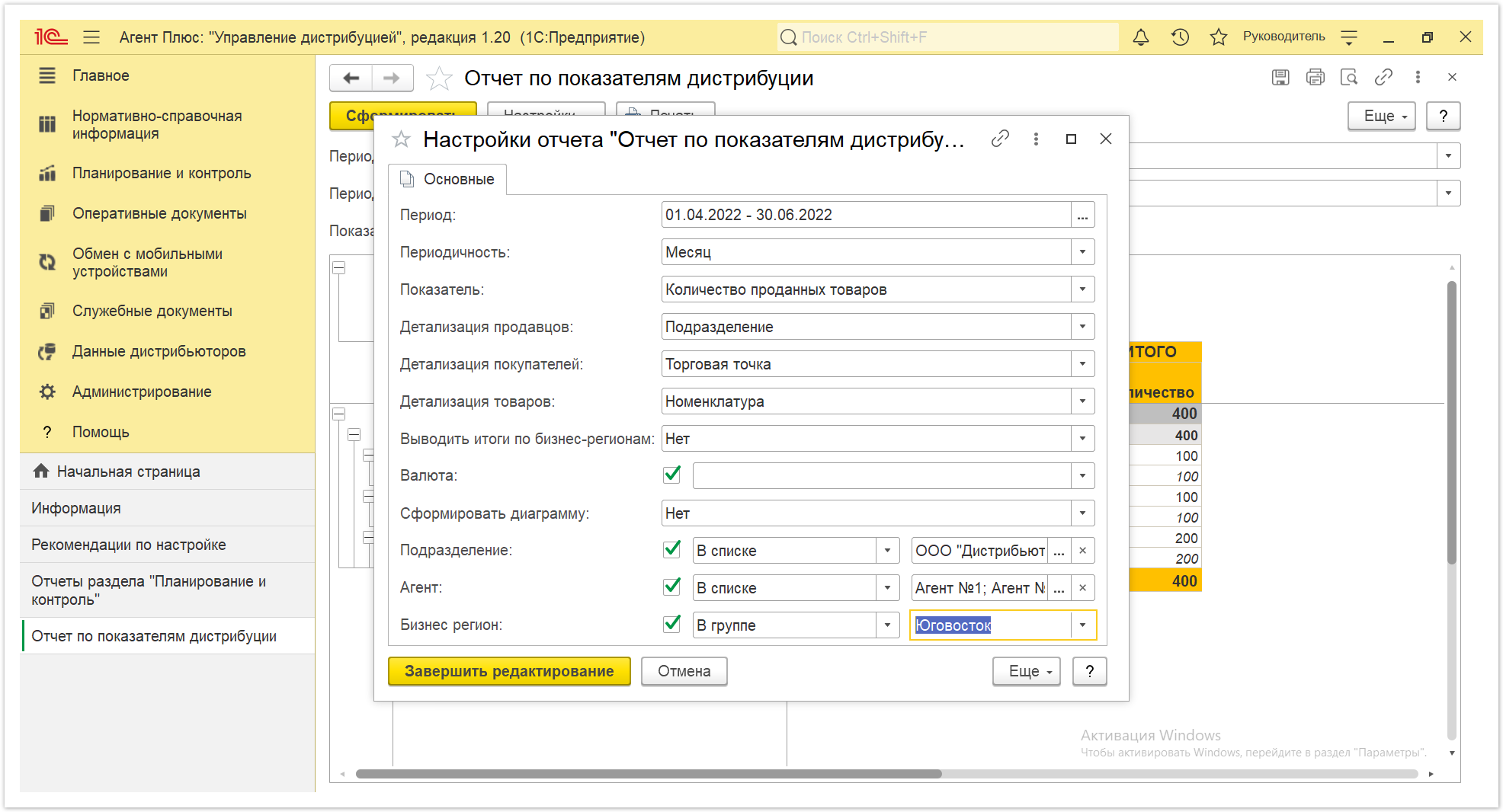Open notifications bell icon

pos(1141,37)
